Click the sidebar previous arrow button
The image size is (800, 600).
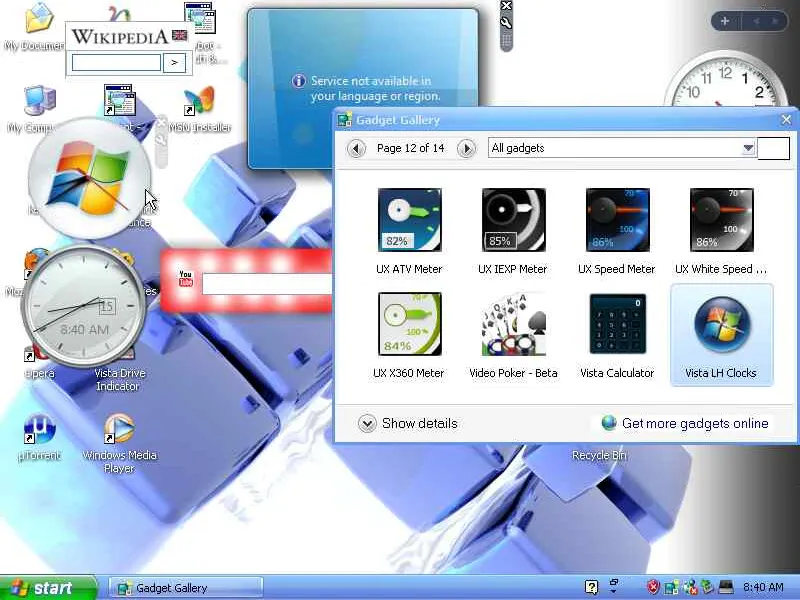pos(757,21)
